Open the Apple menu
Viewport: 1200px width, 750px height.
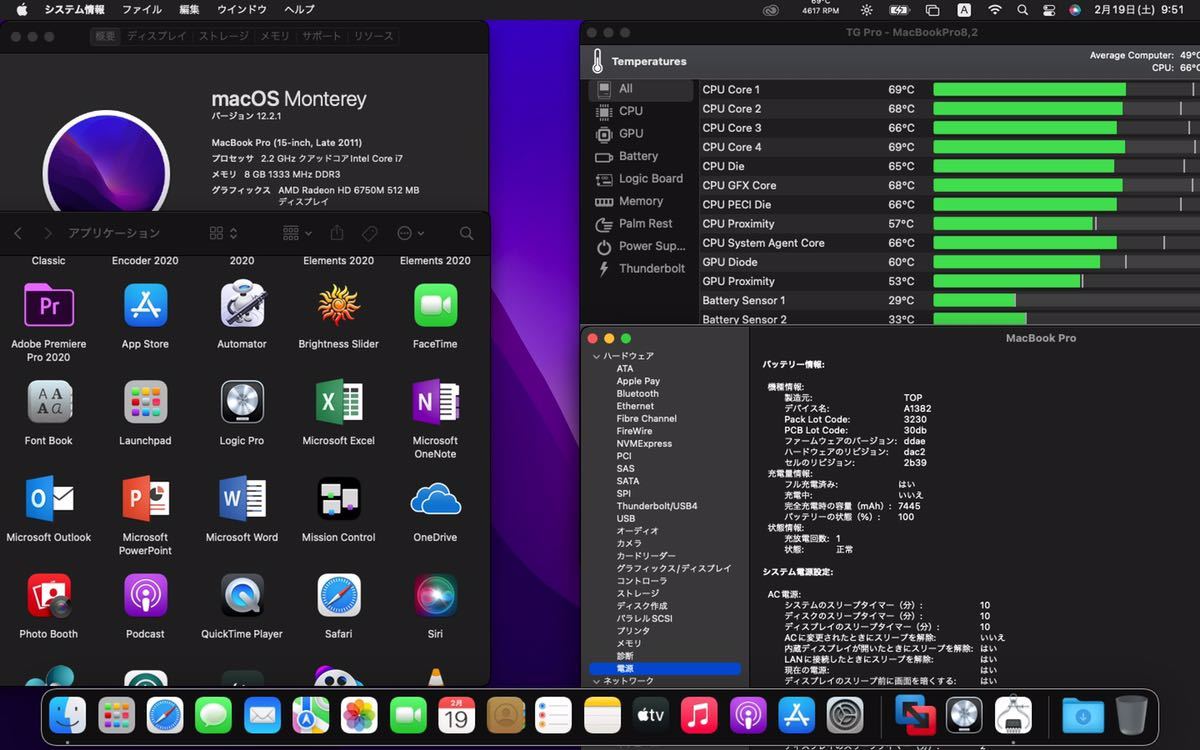pos(22,10)
